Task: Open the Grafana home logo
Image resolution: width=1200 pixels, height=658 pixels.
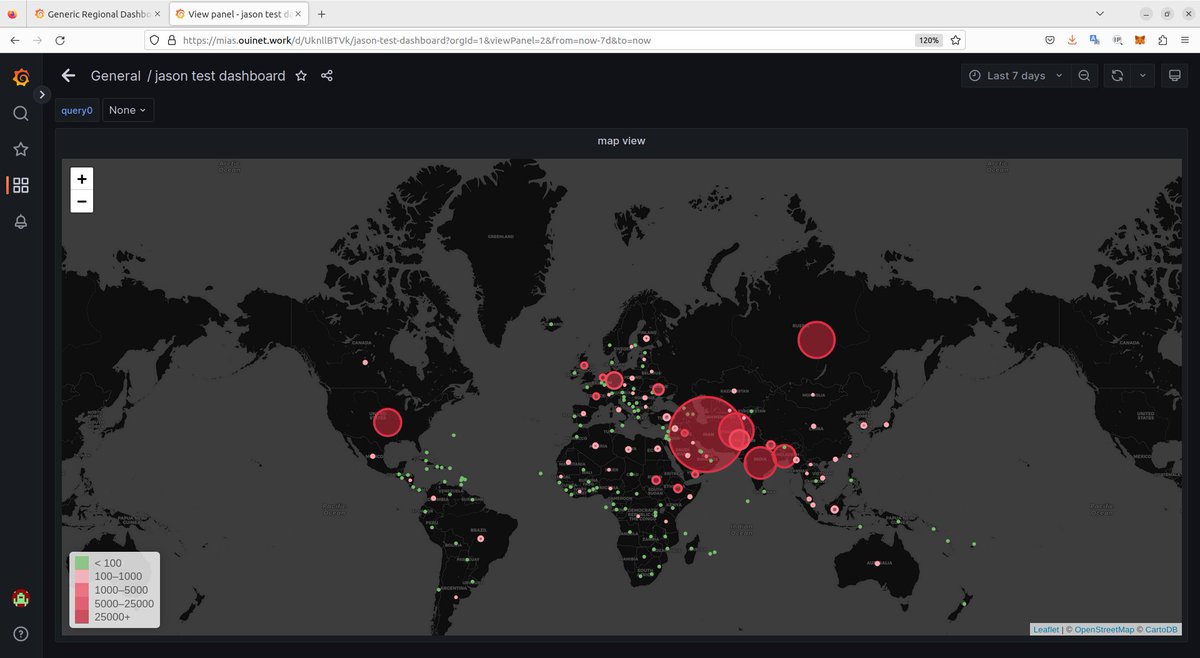Action: coord(21,77)
